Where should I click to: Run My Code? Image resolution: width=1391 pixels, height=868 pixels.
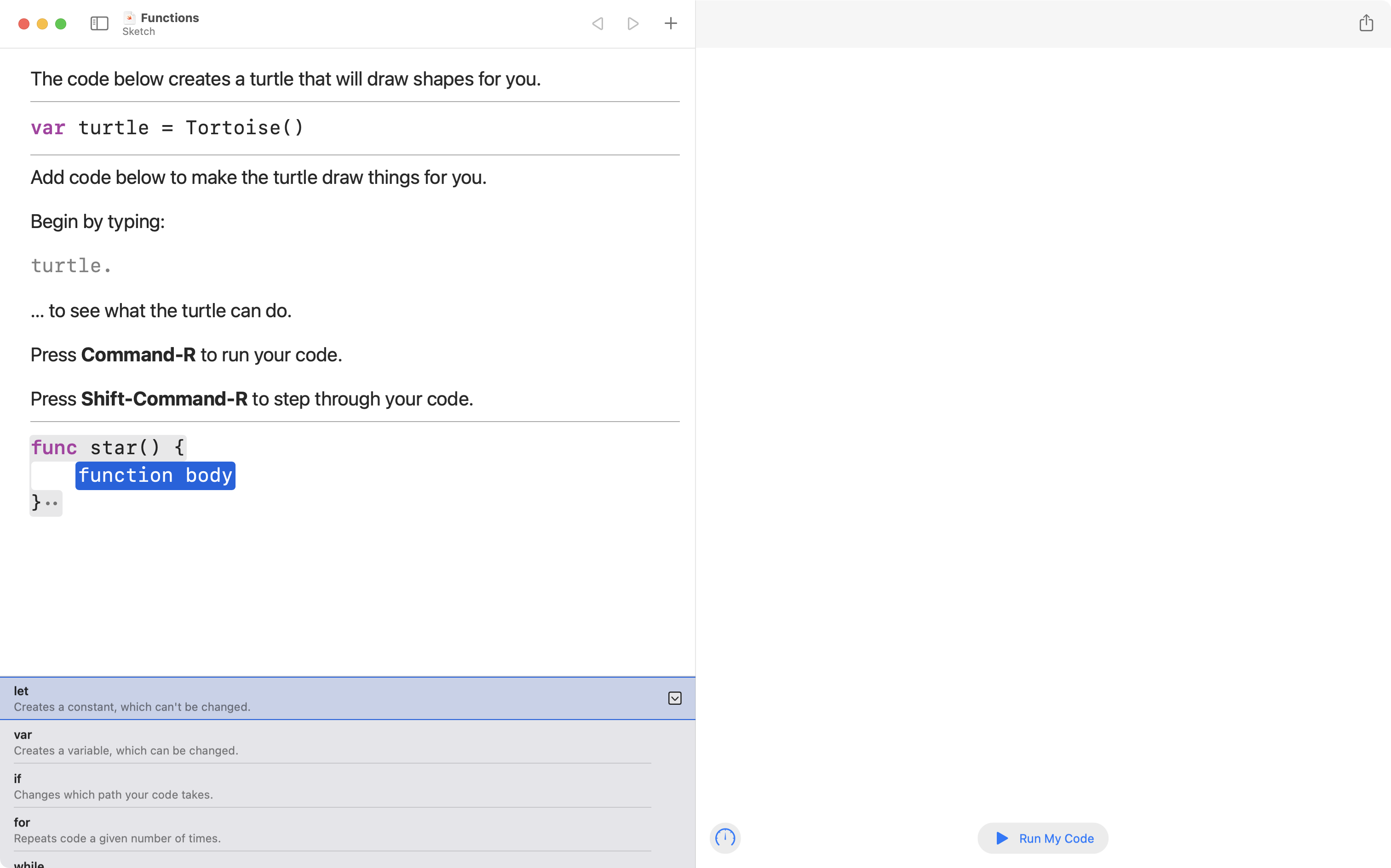point(1042,838)
